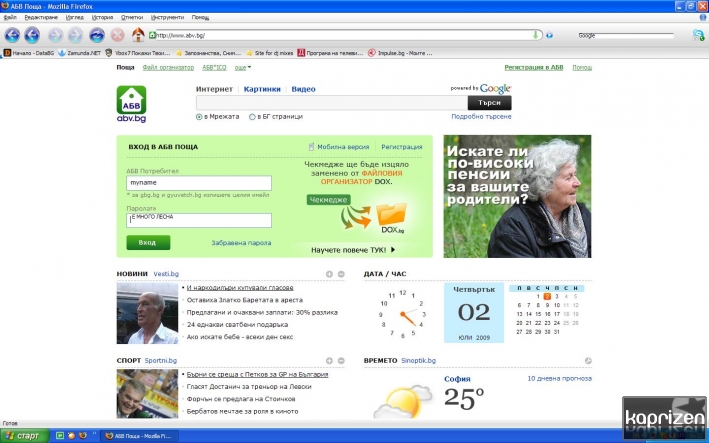The width and height of the screenshot is (709, 443).
Task: Click the ABV.bg house logo
Action: click(x=132, y=102)
